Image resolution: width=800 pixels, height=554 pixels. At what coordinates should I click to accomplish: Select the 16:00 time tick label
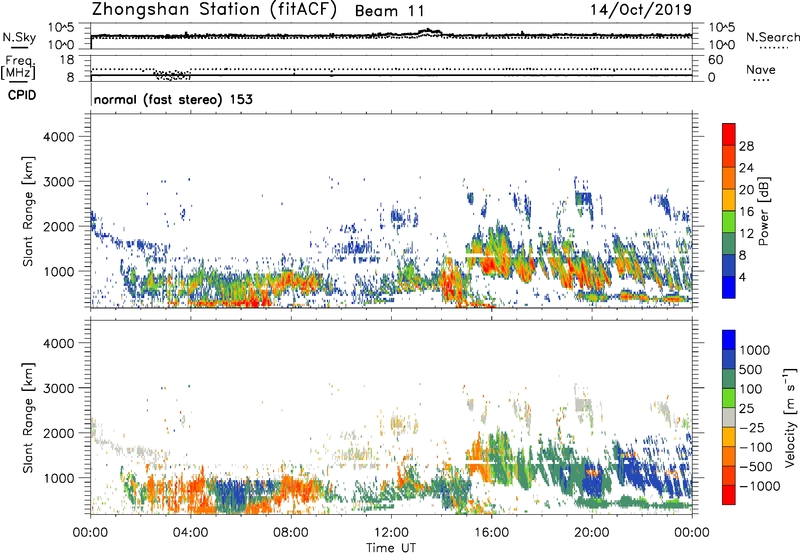tap(491, 533)
